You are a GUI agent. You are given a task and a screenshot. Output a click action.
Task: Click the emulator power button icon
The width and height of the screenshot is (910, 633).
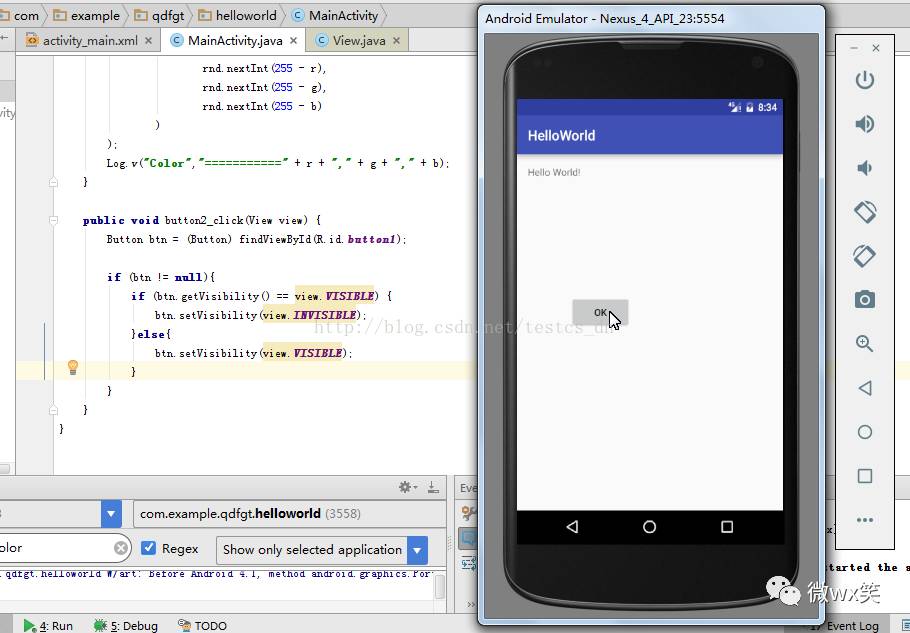pyautogui.click(x=865, y=79)
